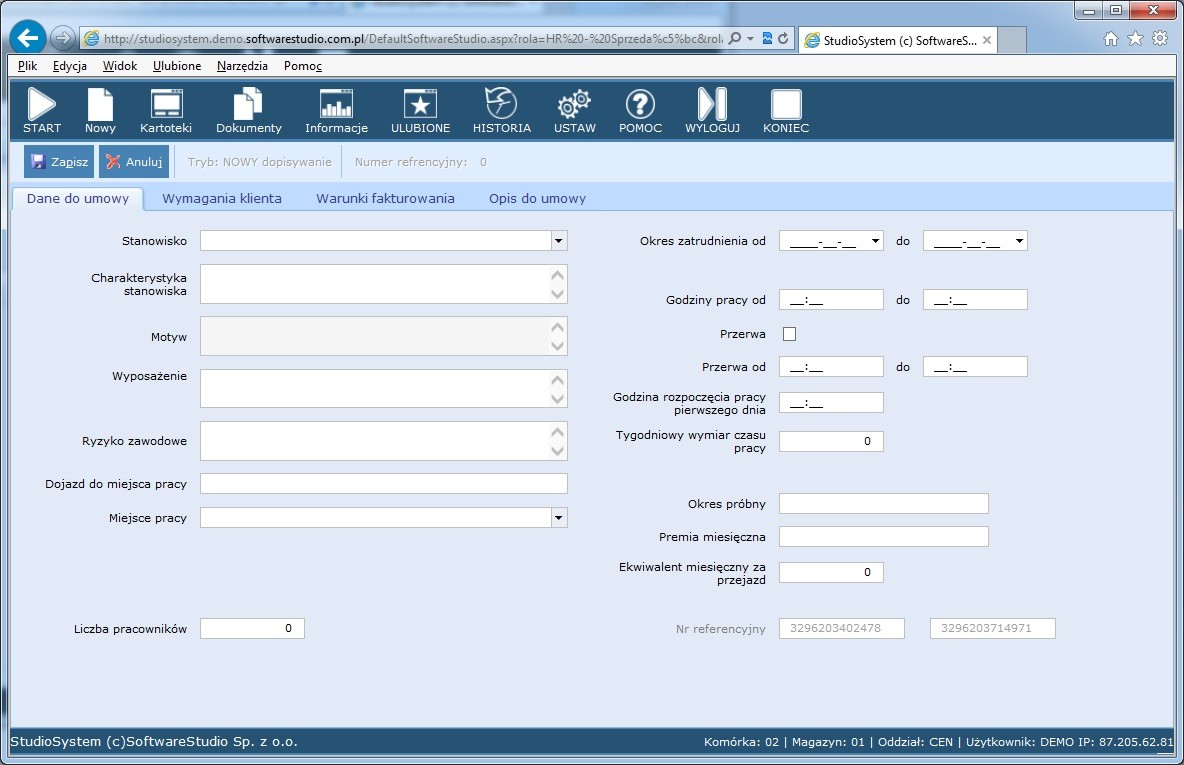Open the HISTORIA icon
This screenshot has height=765, width=1184.
pos(501,110)
